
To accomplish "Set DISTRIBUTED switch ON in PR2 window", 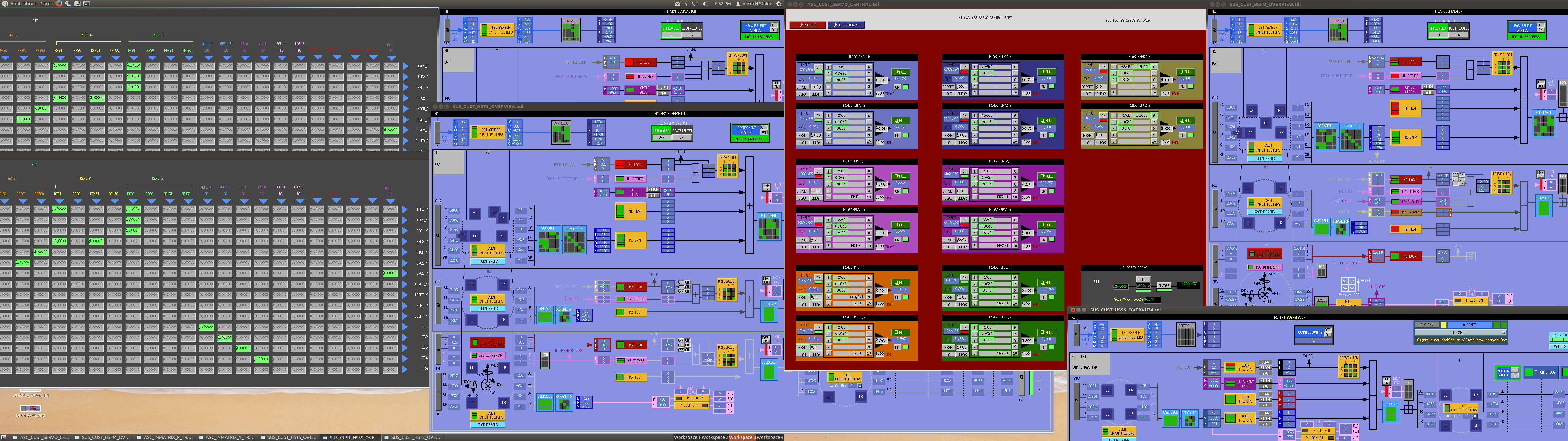I will tap(682, 138).
